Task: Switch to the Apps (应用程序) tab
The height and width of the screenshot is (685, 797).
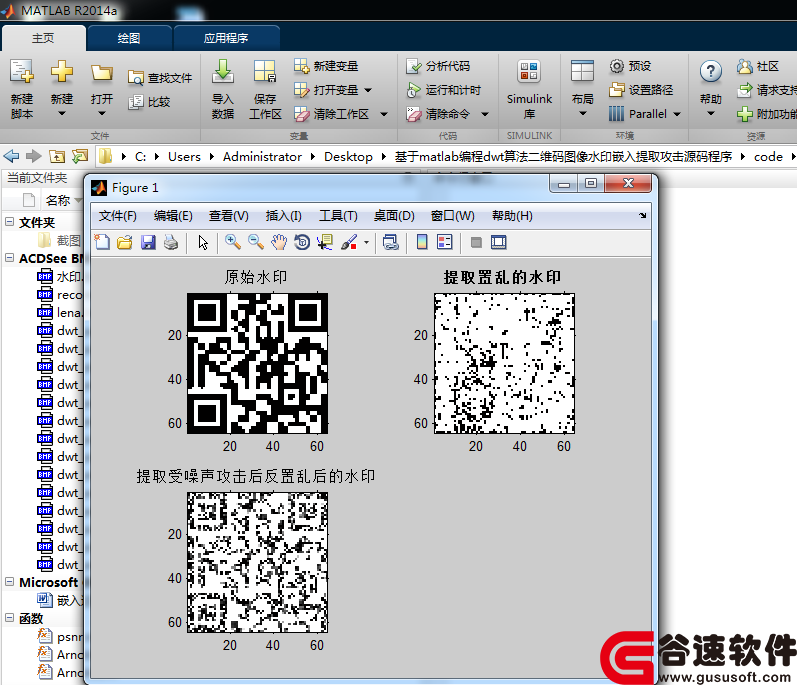Action: (x=226, y=38)
